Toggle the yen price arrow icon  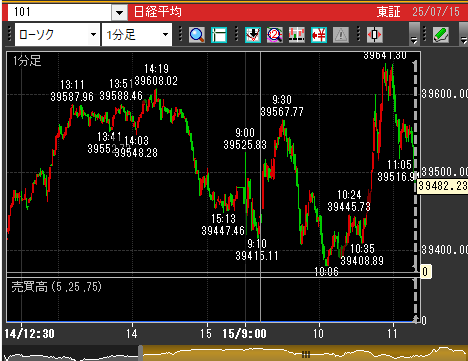pos(319,35)
